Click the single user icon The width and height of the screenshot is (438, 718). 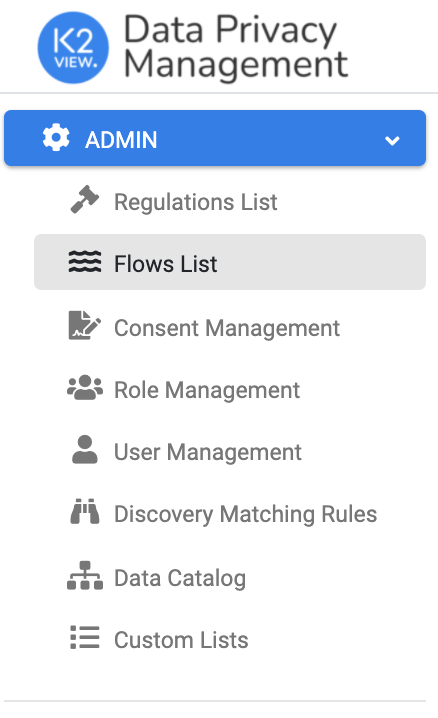click(85, 450)
